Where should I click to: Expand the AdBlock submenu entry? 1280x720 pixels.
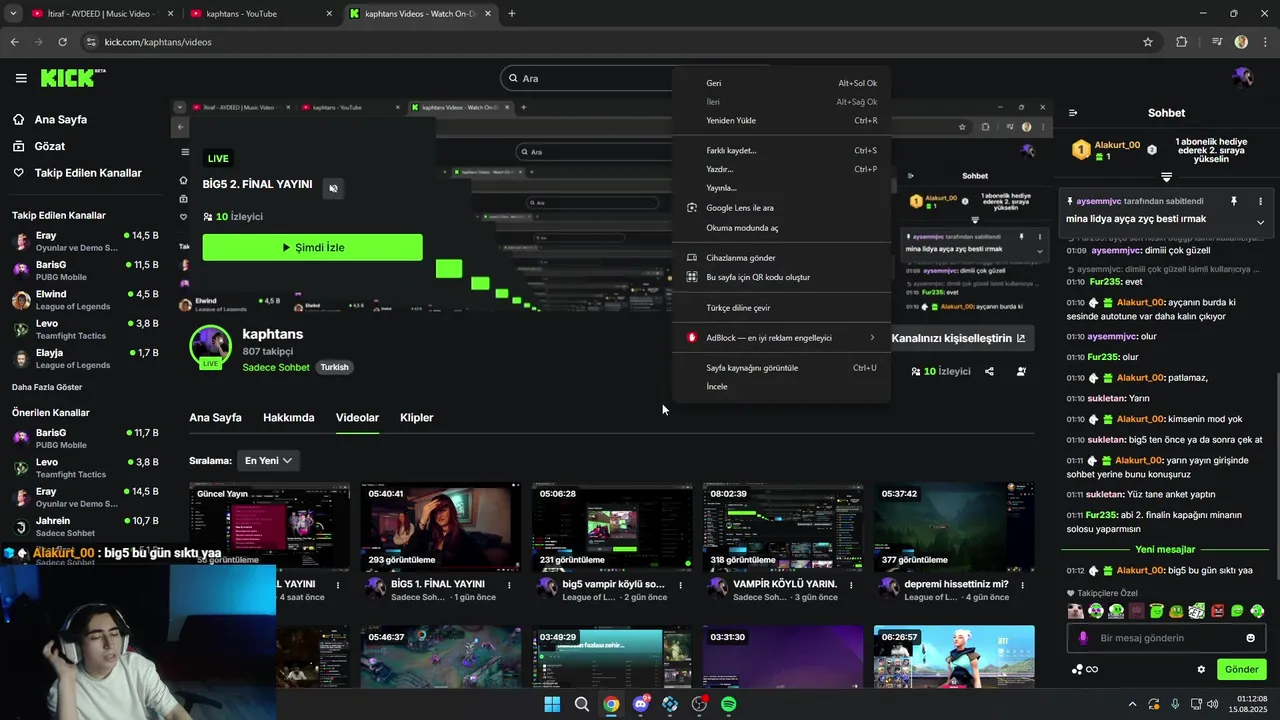tap(780, 338)
